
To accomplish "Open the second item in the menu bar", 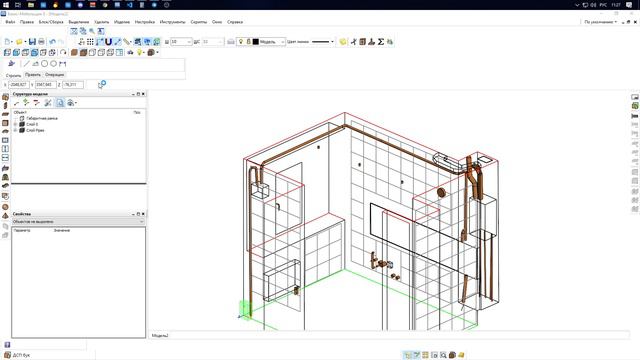I will 27,22.
